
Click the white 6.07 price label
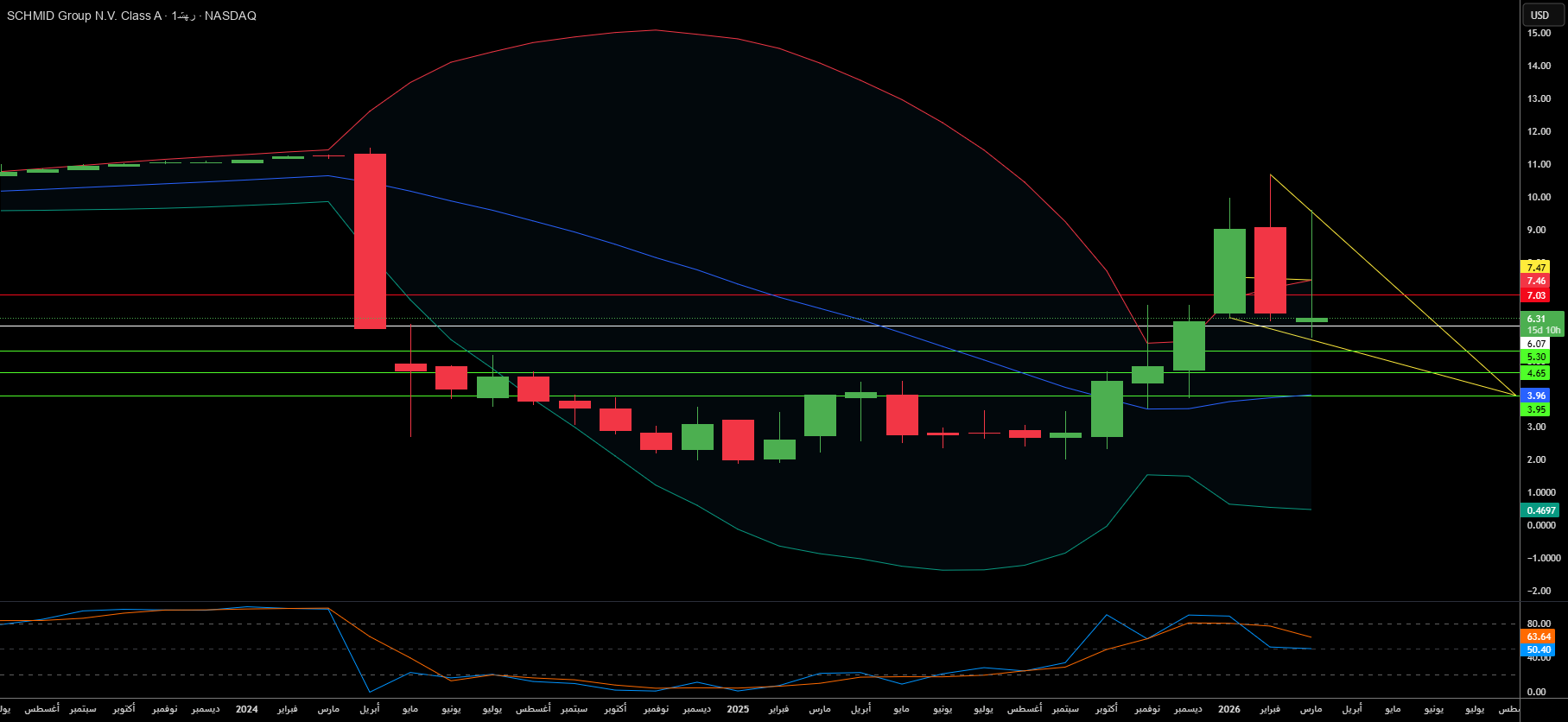(x=1536, y=344)
